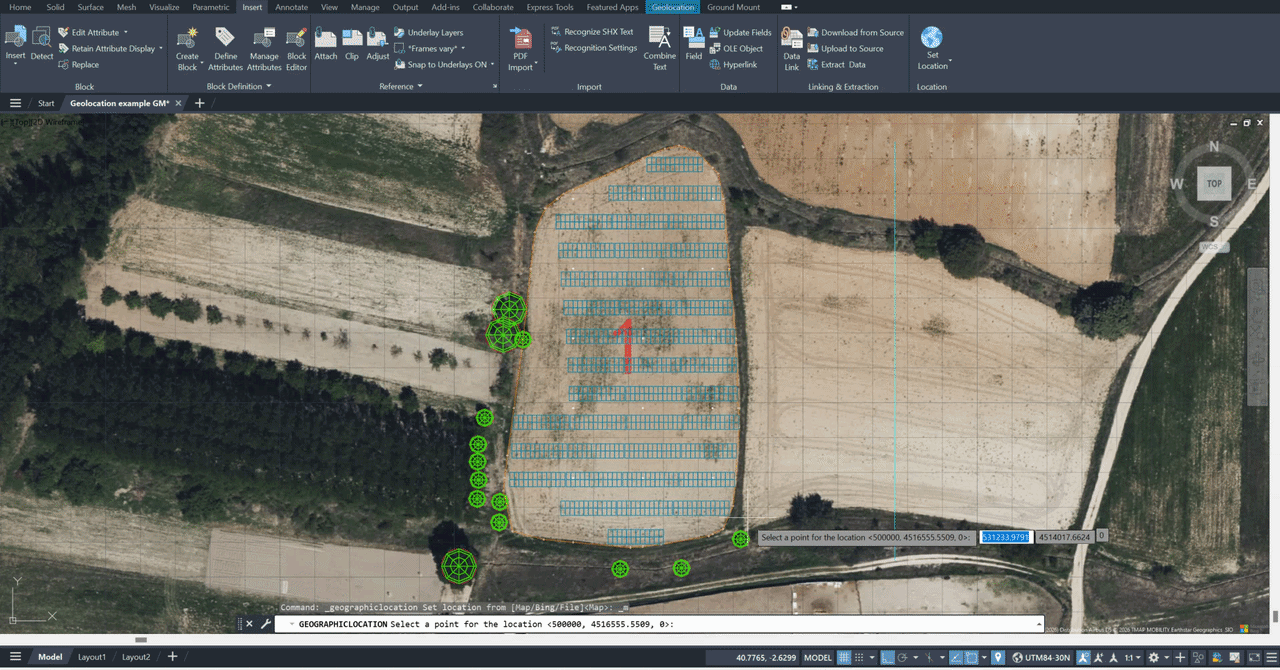Click the UTM84-30N coordinate system button
The height and width of the screenshot is (670, 1280).
[1042, 657]
